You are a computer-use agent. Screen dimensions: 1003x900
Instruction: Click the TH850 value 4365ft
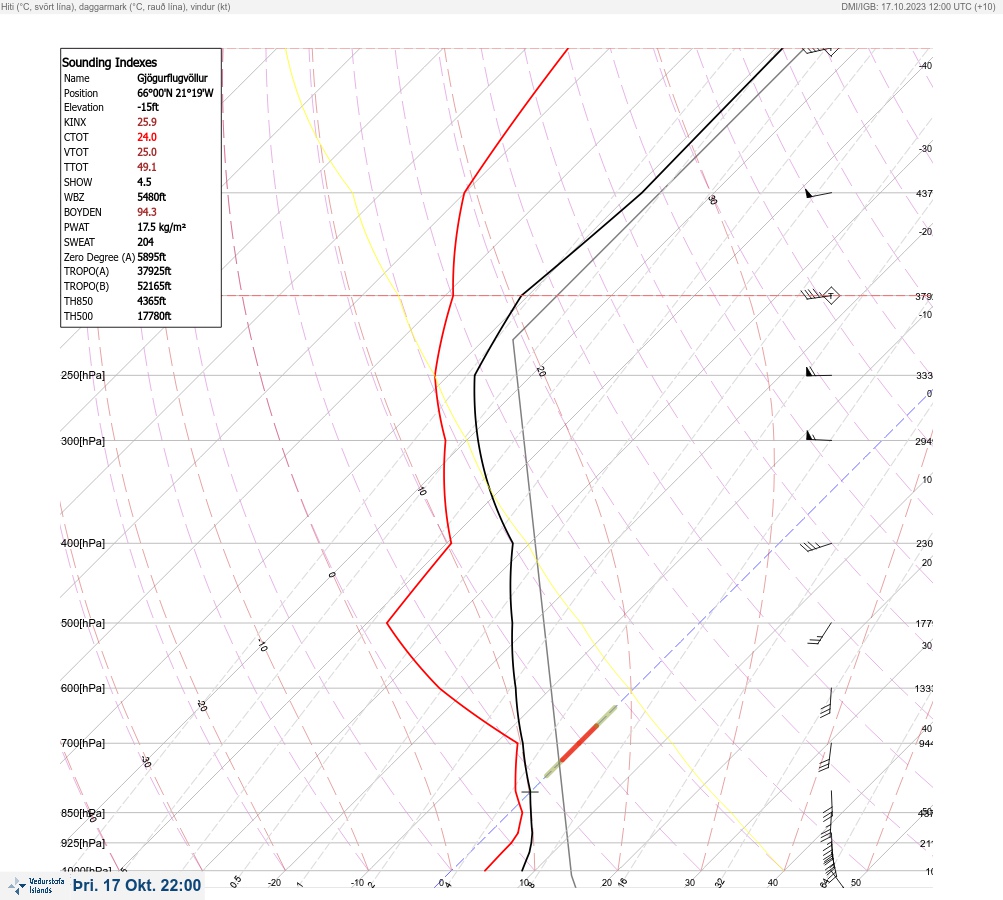point(152,301)
